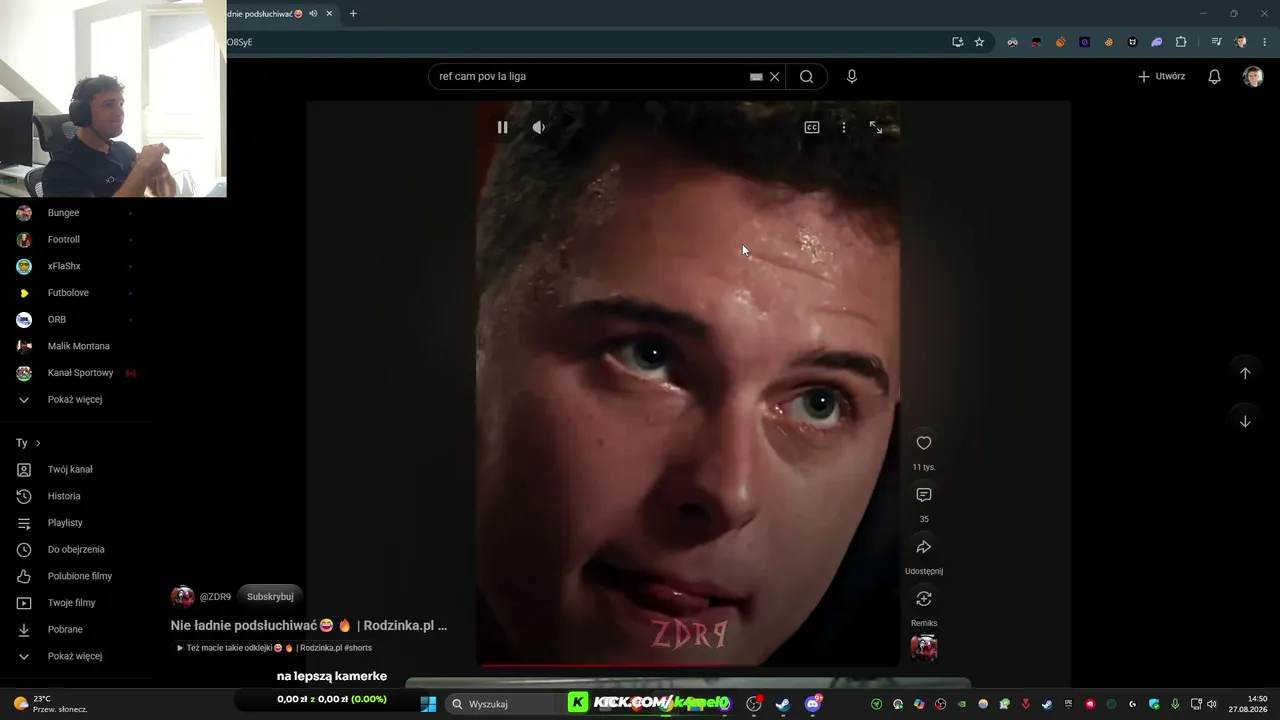Go to the previous Short with up arrow
Viewport: 1280px width, 720px height.
[x=1245, y=373]
